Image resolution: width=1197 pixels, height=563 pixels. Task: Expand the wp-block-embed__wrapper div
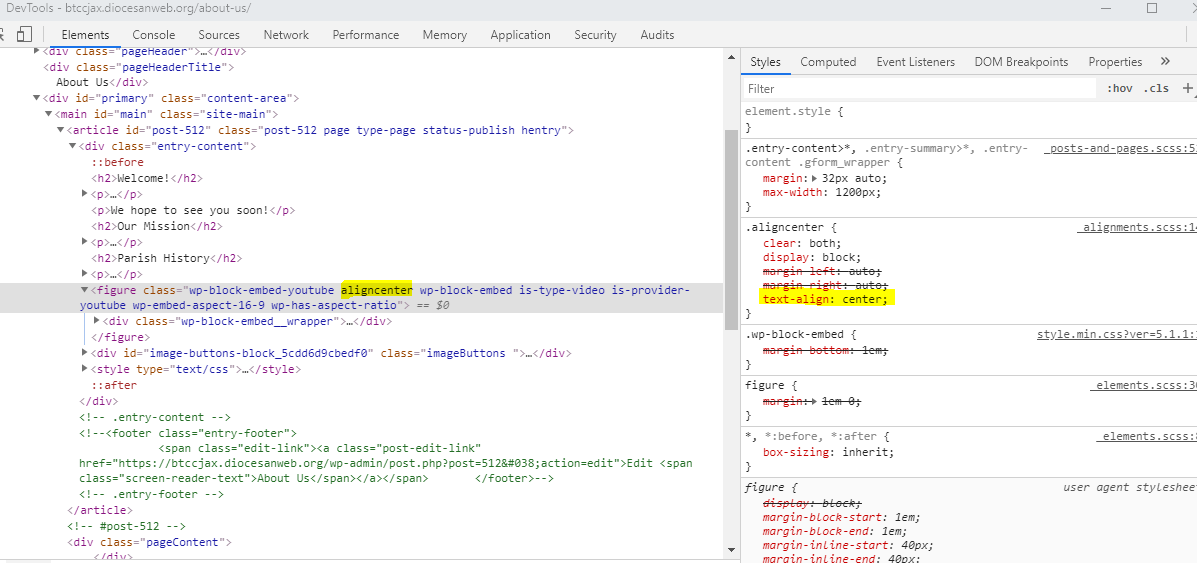pos(97,322)
